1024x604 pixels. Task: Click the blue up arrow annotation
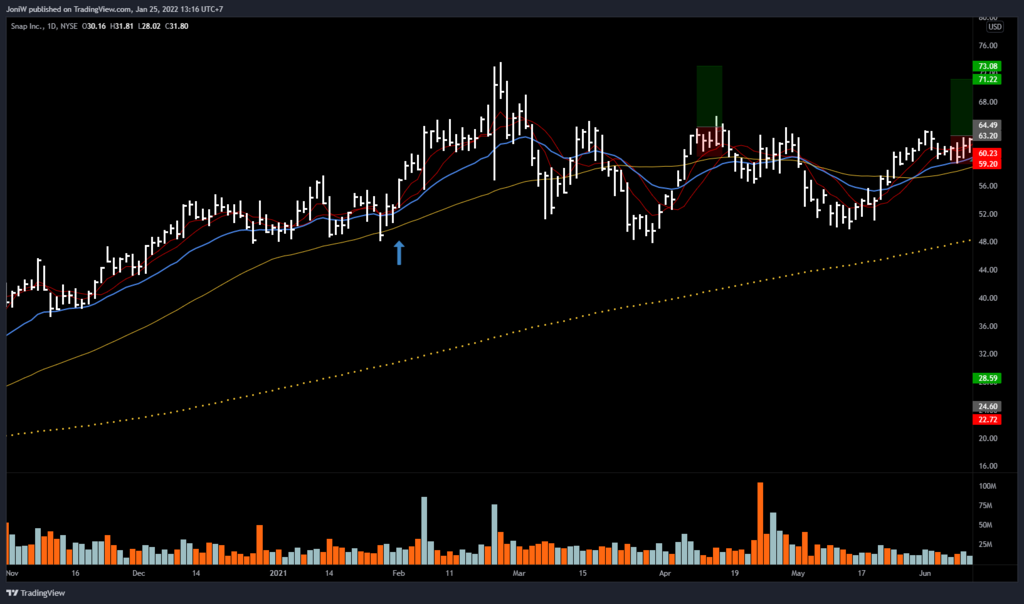pos(399,252)
